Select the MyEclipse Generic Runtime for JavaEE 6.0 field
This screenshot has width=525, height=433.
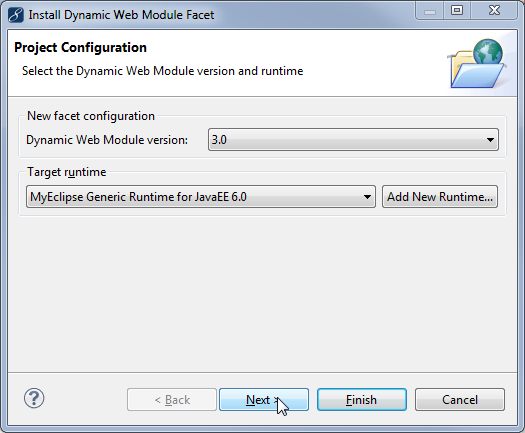[x=201, y=197]
